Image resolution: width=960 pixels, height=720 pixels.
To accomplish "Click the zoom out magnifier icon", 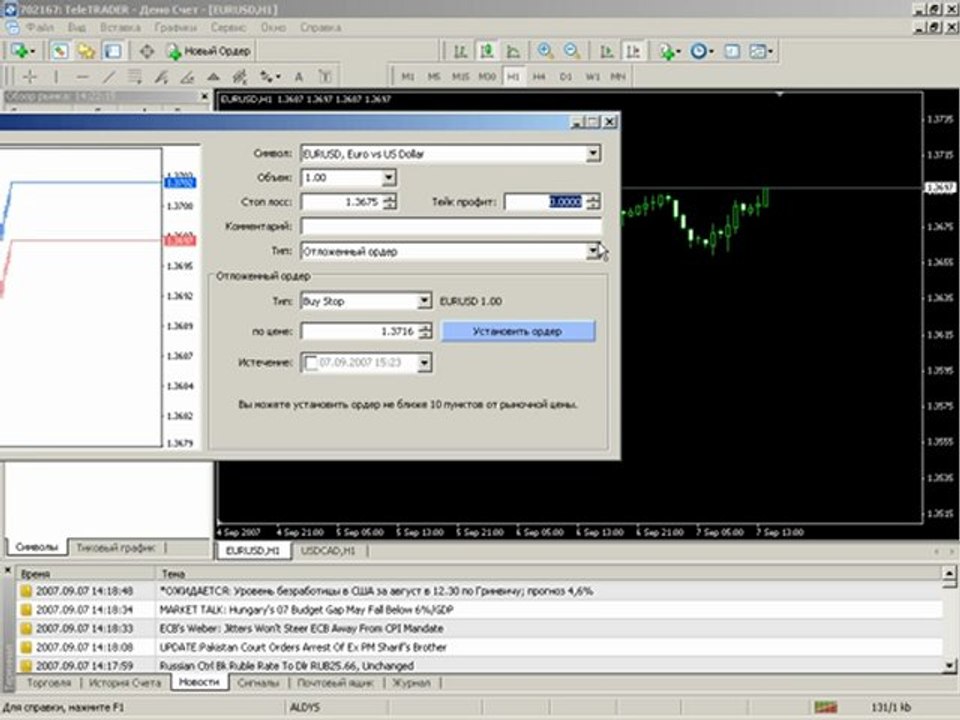I will pos(572,51).
